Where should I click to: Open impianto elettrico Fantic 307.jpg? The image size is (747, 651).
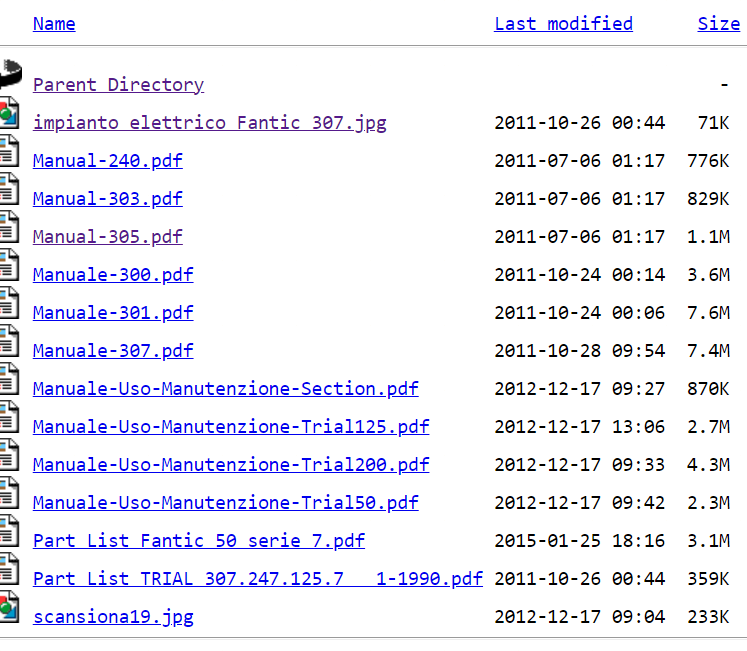[209, 123]
